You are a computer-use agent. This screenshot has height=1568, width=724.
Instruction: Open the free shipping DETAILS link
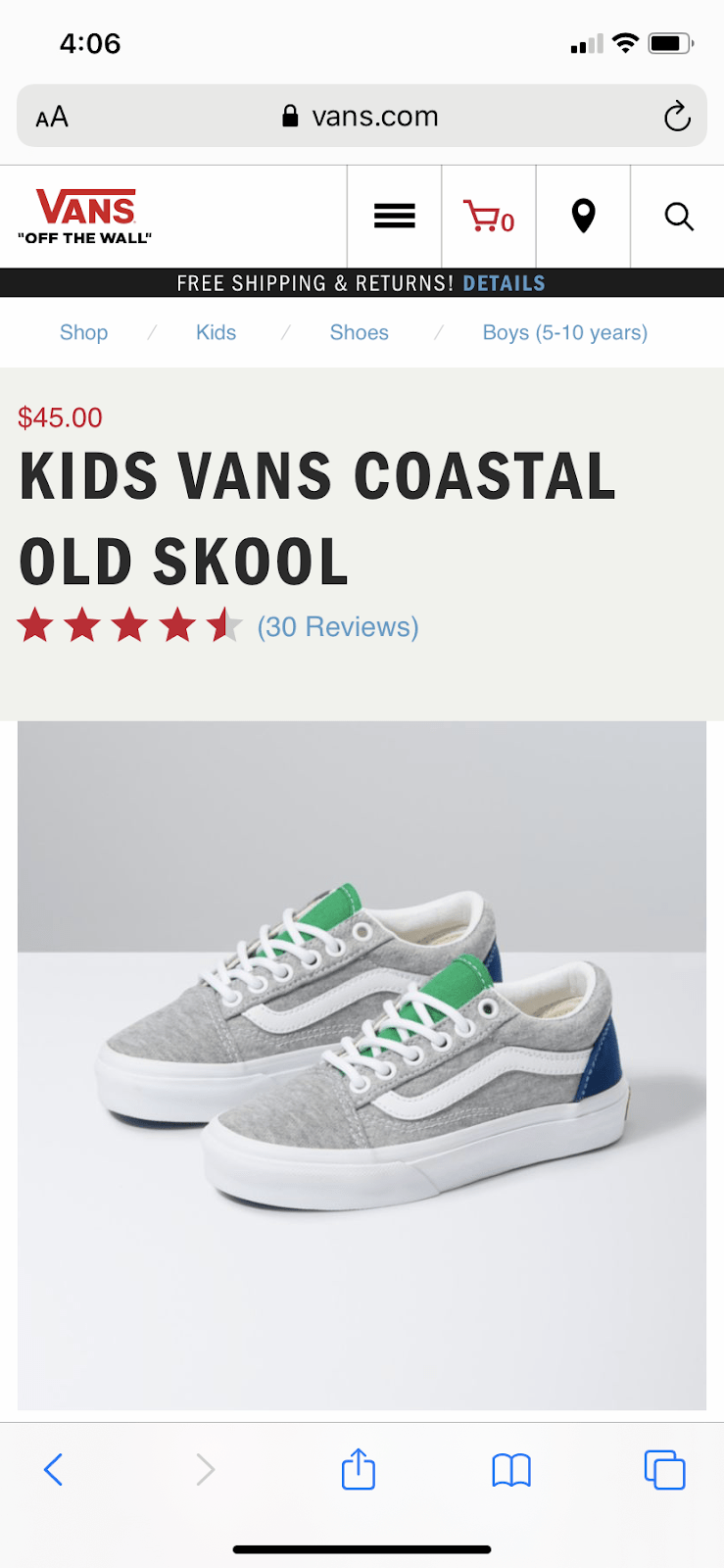[x=504, y=283]
